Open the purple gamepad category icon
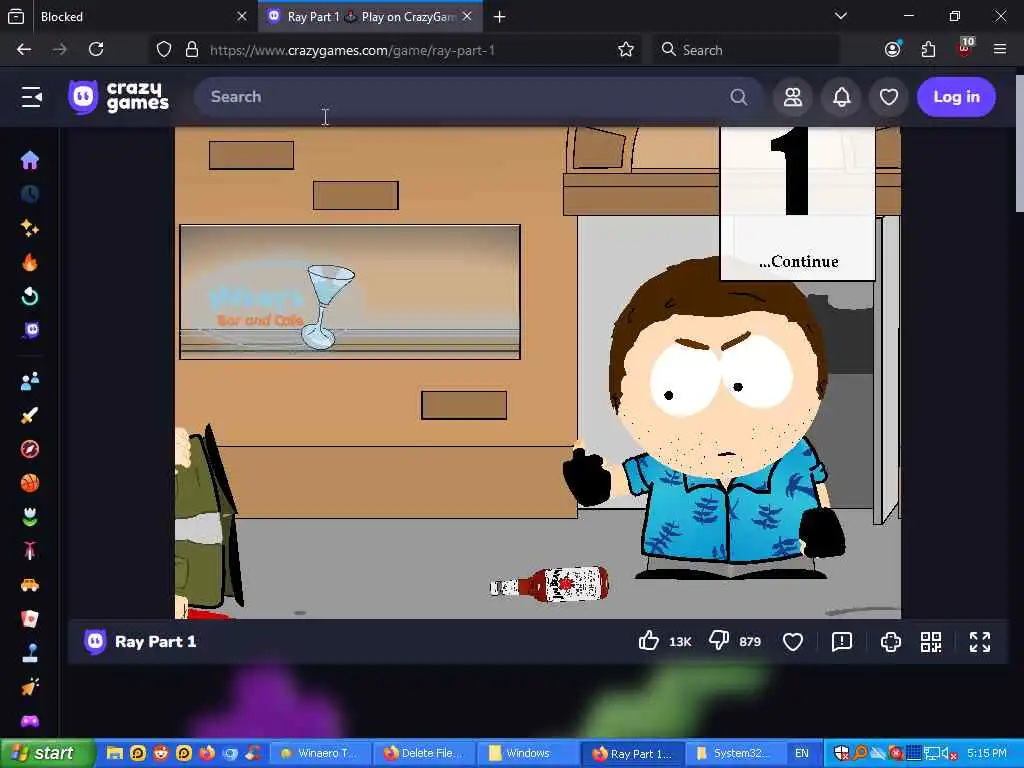Screen dimensions: 1024x768 tap(29, 721)
